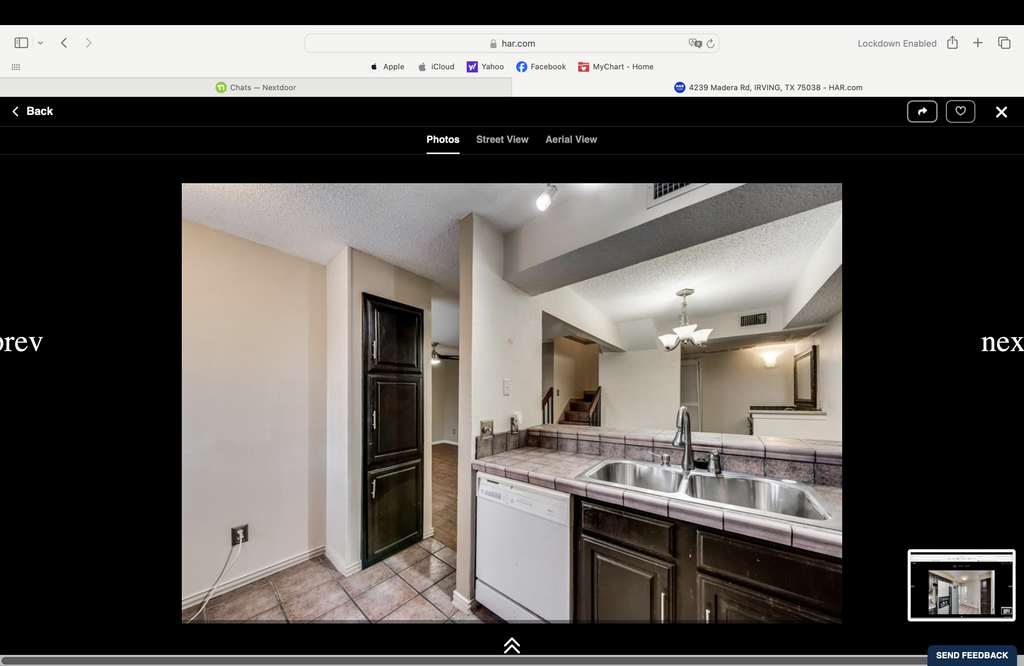The height and width of the screenshot is (666, 1024).
Task: Switch to the Chats — Nextdoor tab
Action: 256,87
